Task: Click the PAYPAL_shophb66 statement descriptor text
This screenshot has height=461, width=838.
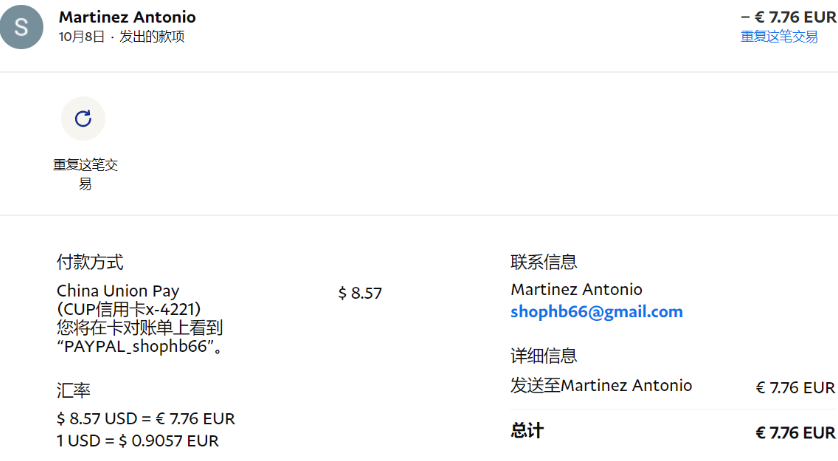Action: pyautogui.click(x=136, y=347)
